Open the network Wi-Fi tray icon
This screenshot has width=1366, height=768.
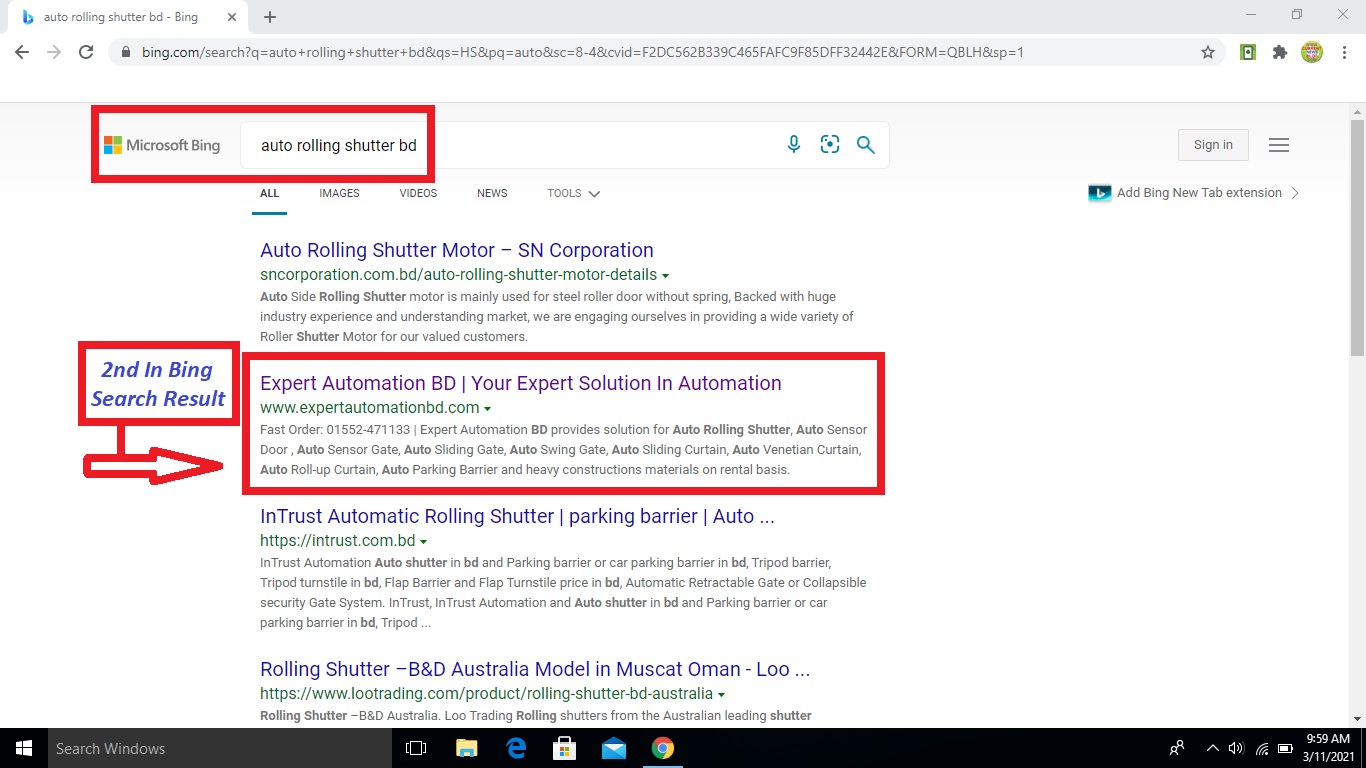click(1262, 748)
